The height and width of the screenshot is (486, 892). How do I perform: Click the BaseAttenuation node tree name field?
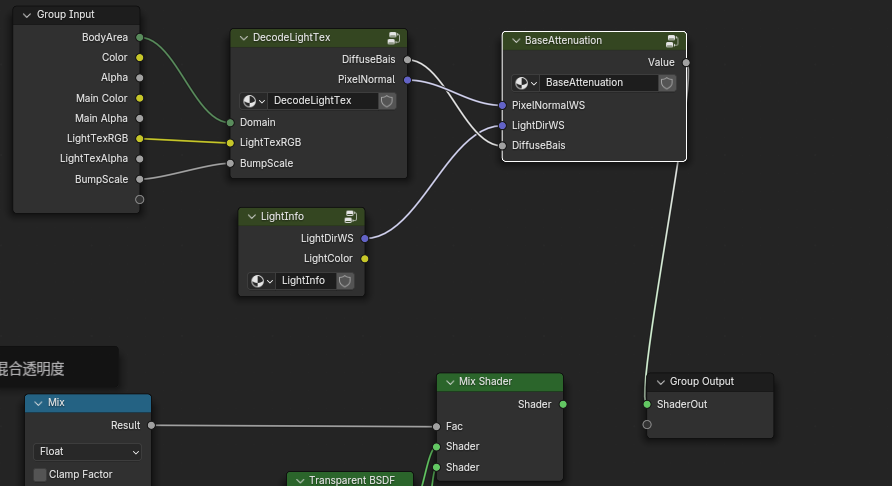click(597, 83)
